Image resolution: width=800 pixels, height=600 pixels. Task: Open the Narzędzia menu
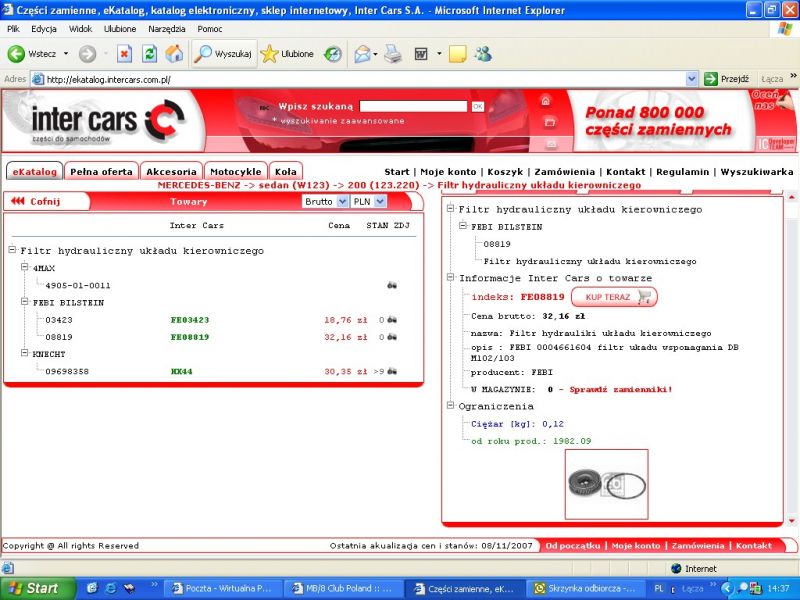click(x=166, y=29)
